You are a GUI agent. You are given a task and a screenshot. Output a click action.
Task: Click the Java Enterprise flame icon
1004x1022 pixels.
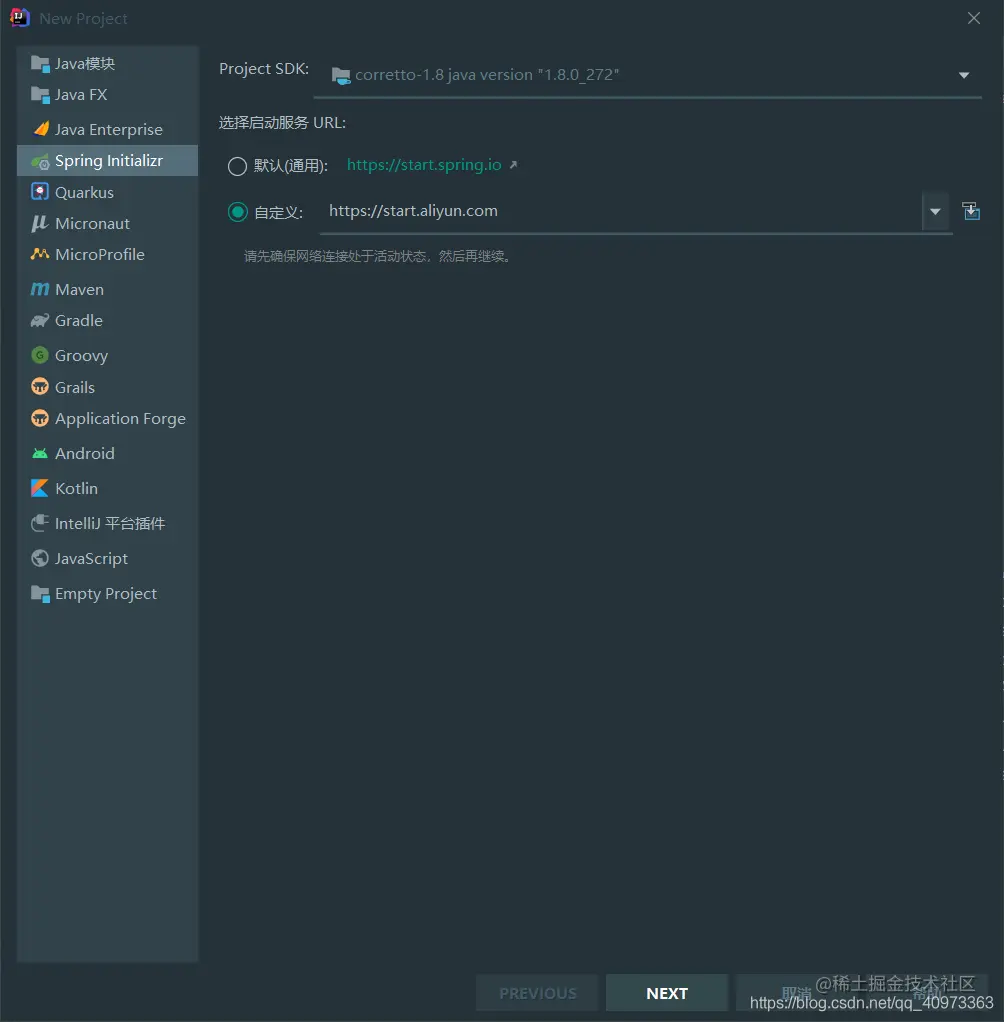click(x=40, y=129)
